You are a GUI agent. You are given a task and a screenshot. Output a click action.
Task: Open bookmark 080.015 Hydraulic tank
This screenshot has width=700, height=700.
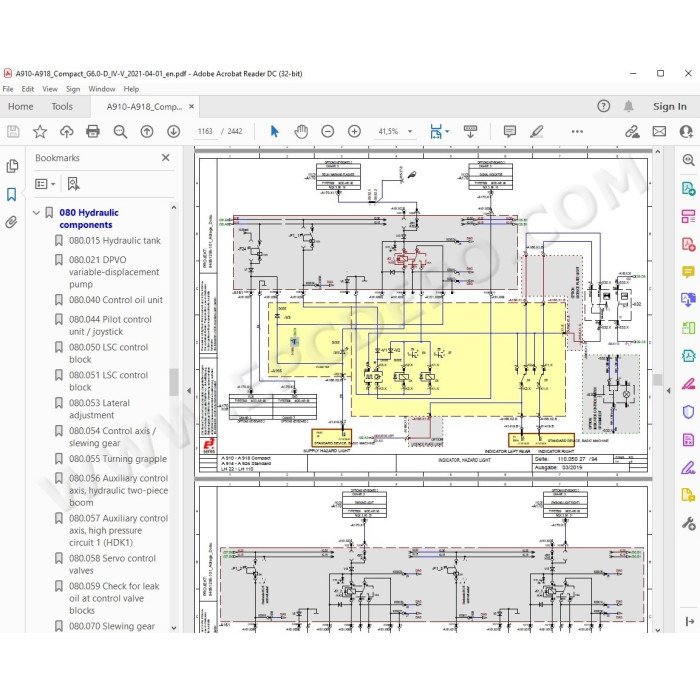coord(115,241)
